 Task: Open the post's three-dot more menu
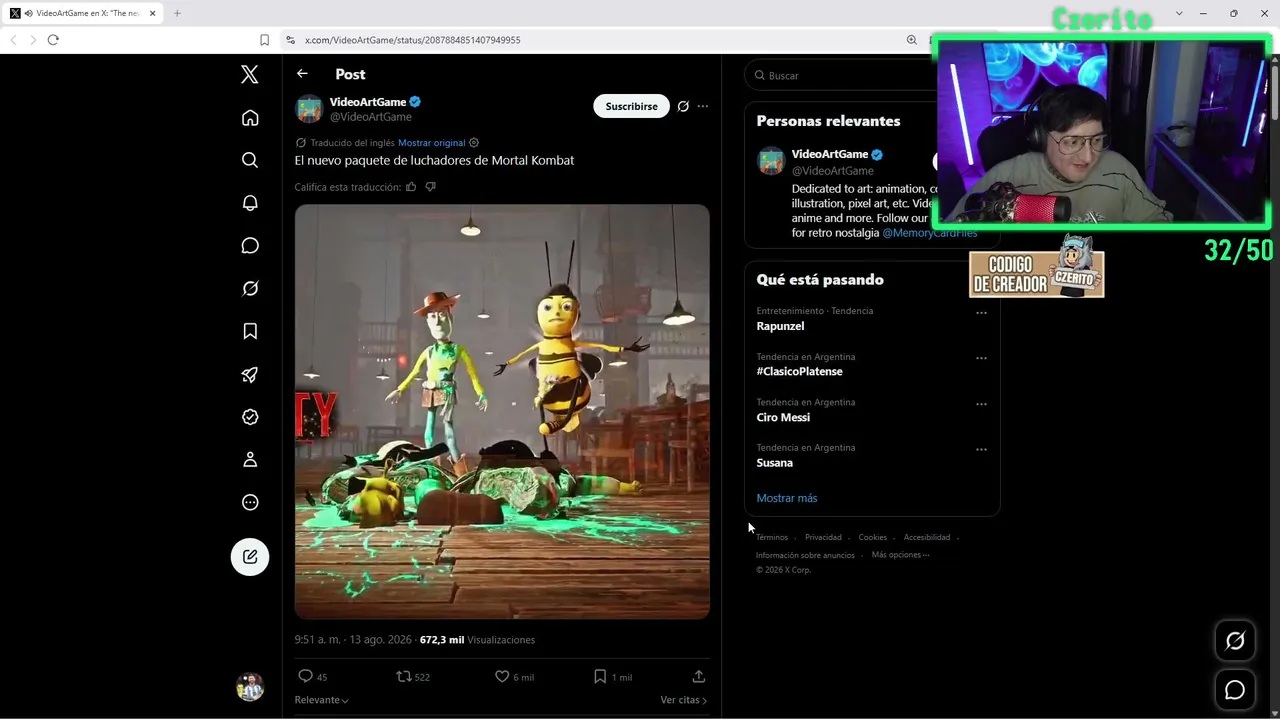(x=703, y=106)
